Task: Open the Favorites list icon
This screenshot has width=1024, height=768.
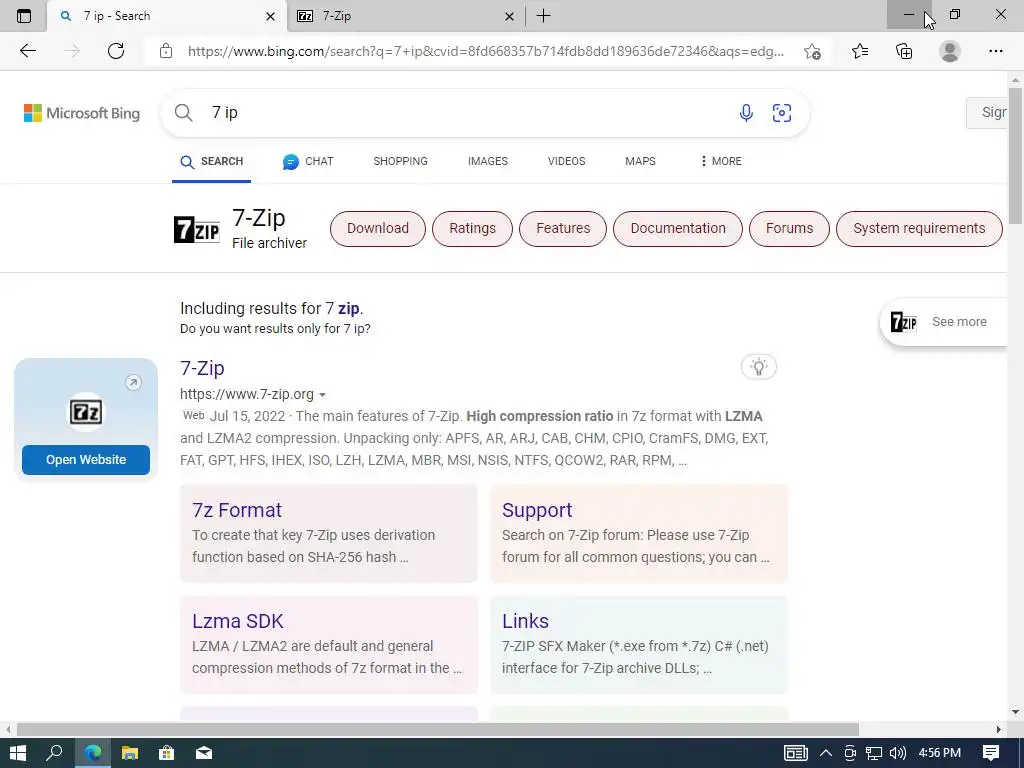Action: (860, 51)
